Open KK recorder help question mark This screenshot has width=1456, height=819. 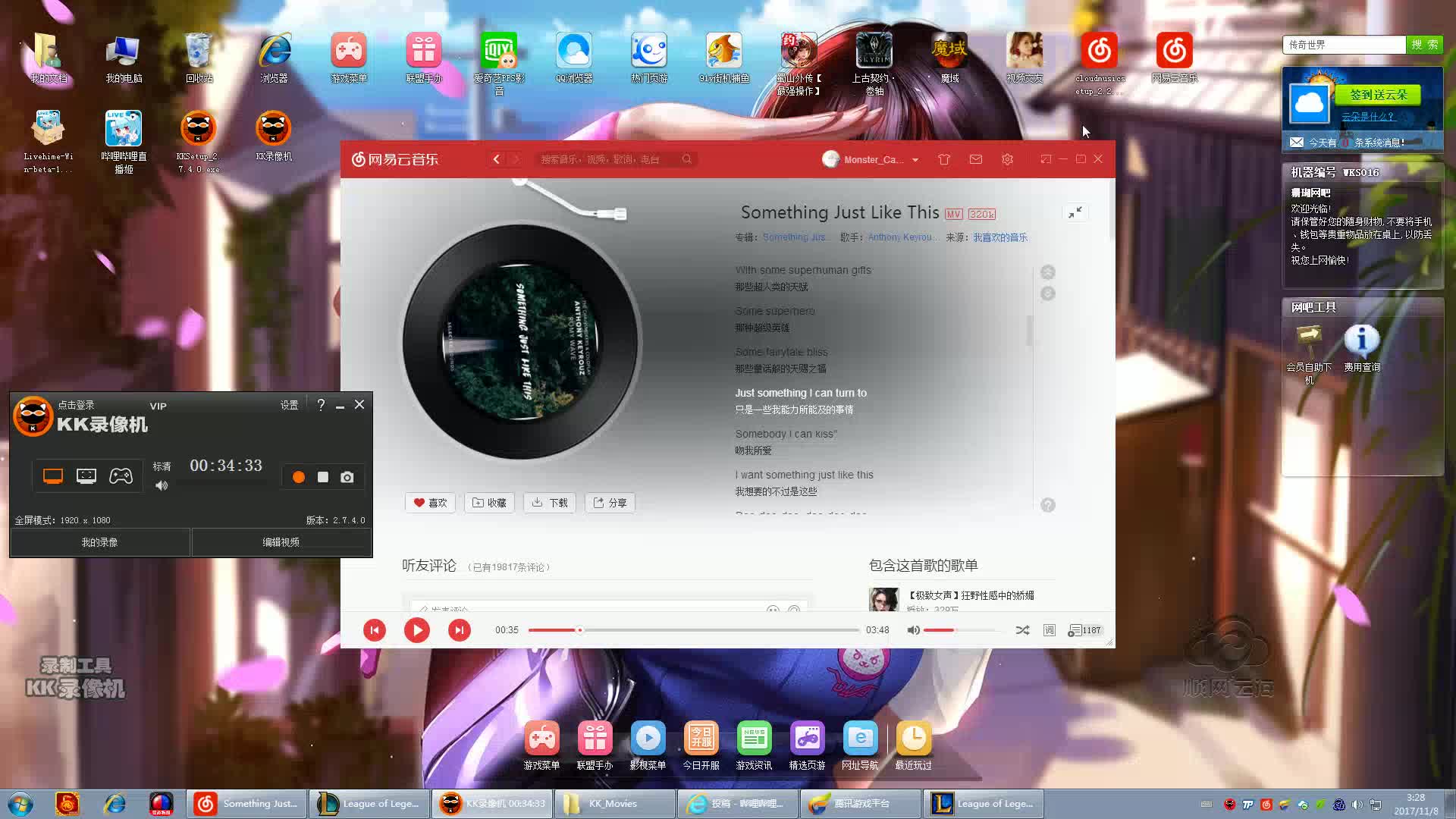321,405
